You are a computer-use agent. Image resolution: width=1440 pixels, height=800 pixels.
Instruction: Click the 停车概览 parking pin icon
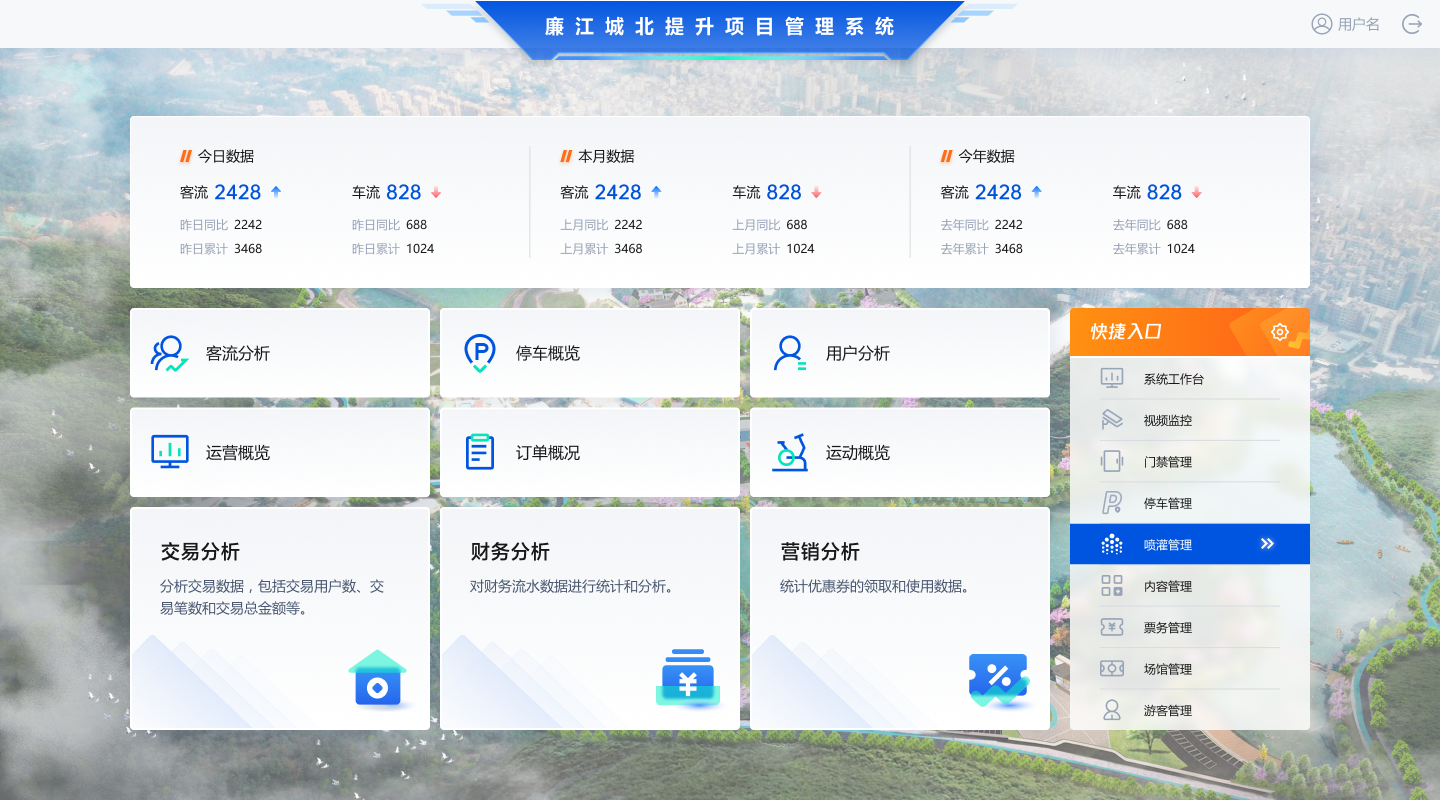(x=480, y=353)
